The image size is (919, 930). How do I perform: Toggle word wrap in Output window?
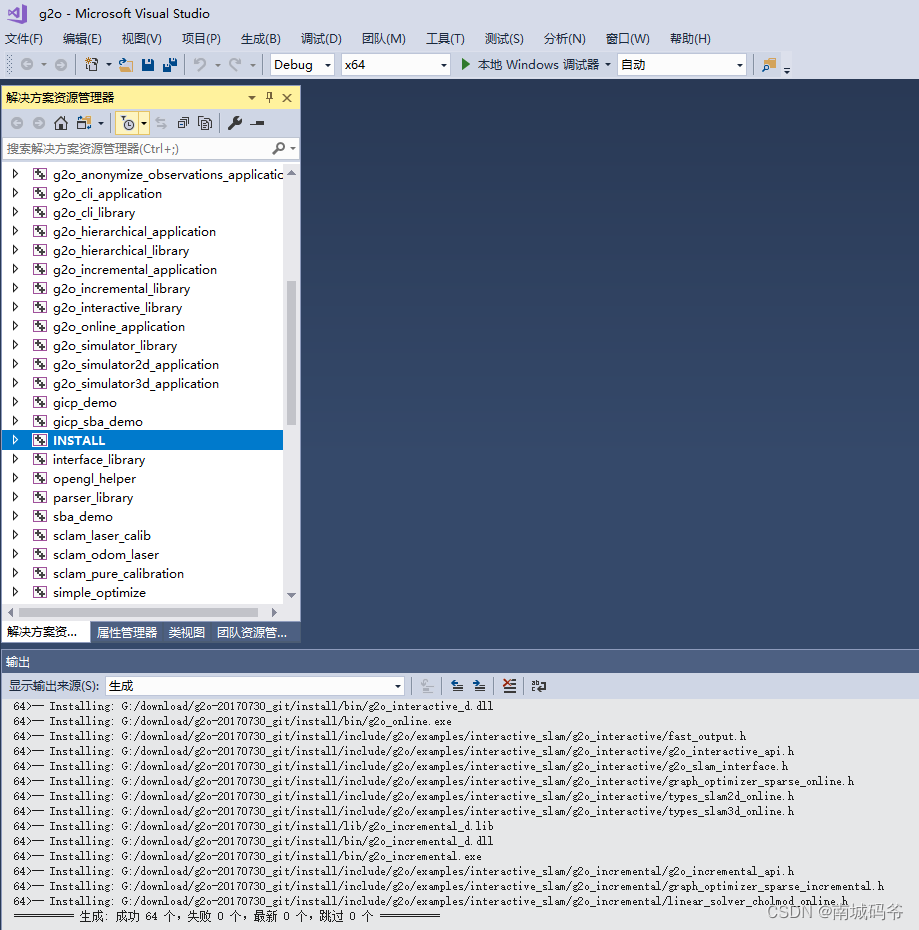539,686
